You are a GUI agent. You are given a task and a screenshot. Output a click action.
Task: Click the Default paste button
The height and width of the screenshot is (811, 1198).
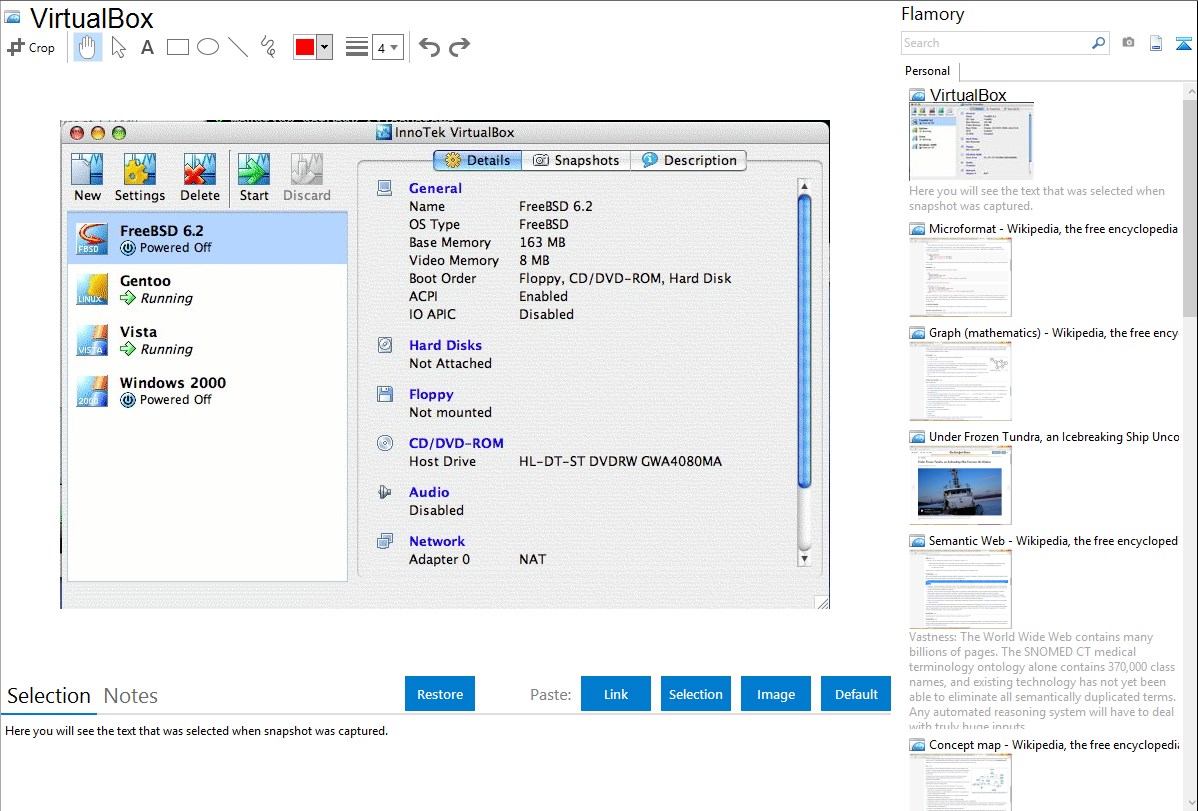coord(856,694)
